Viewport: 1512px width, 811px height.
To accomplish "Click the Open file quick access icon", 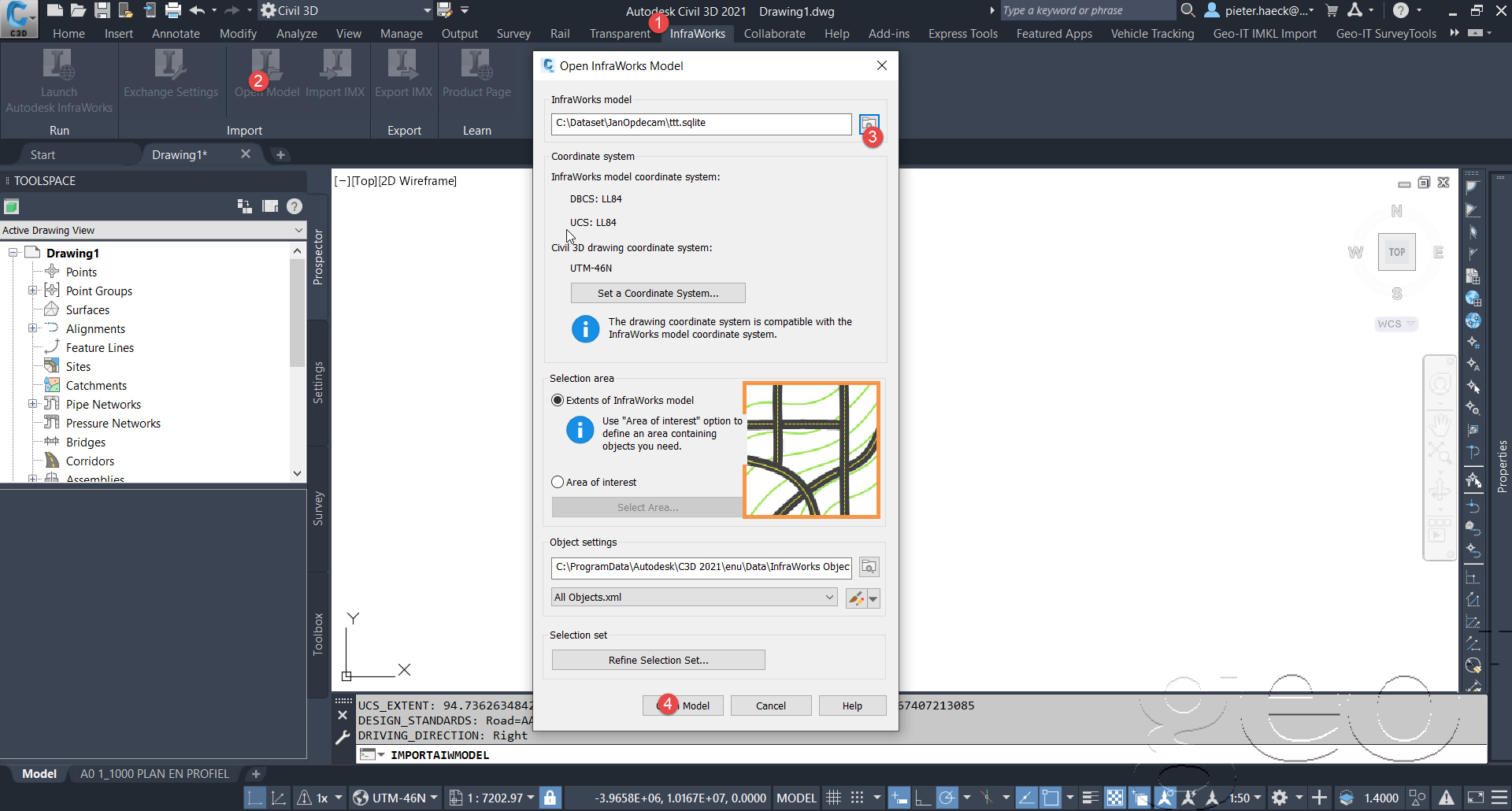I will (x=78, y=10).
